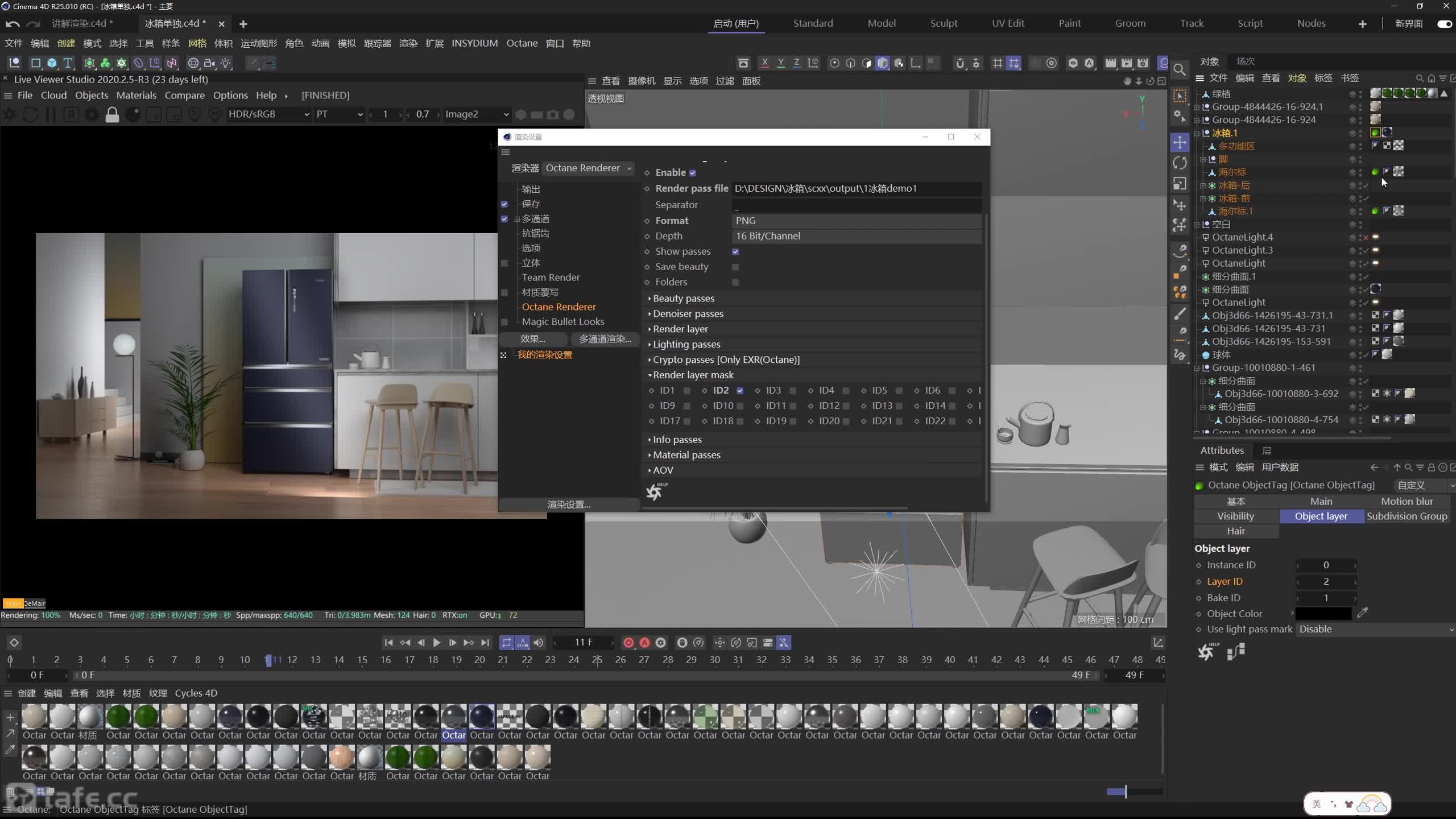Click the Object Color black swatch
The image size is (1456, 819).
coord(1323,614)
